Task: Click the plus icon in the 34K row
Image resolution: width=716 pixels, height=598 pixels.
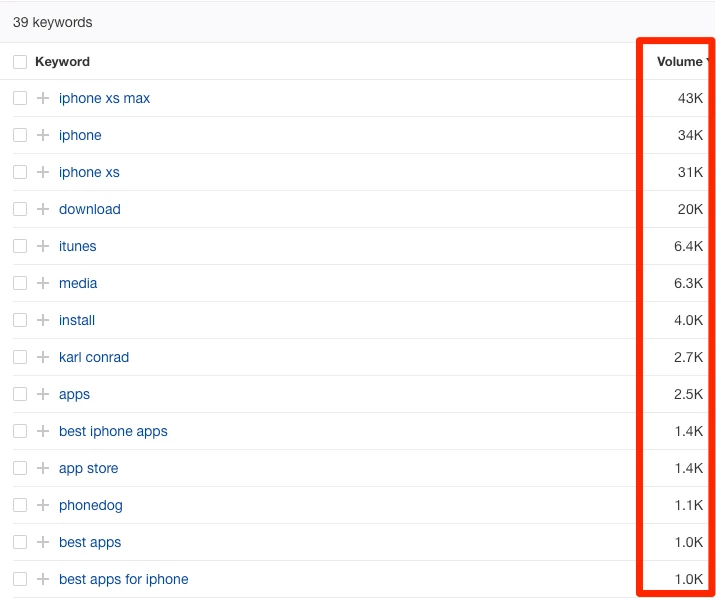Action: coord(43,135)
